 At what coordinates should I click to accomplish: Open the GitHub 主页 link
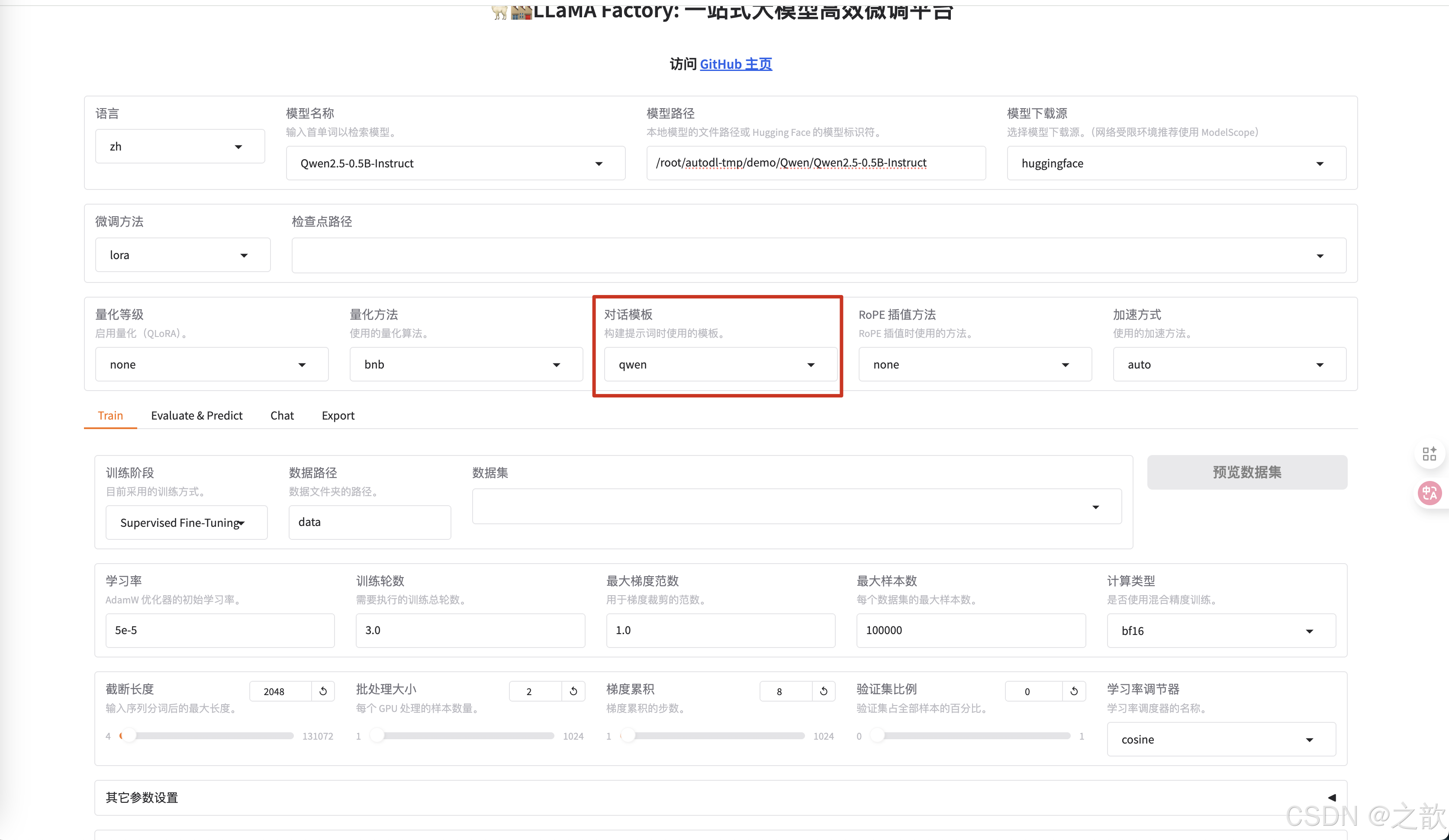click(x=735, y=64)
